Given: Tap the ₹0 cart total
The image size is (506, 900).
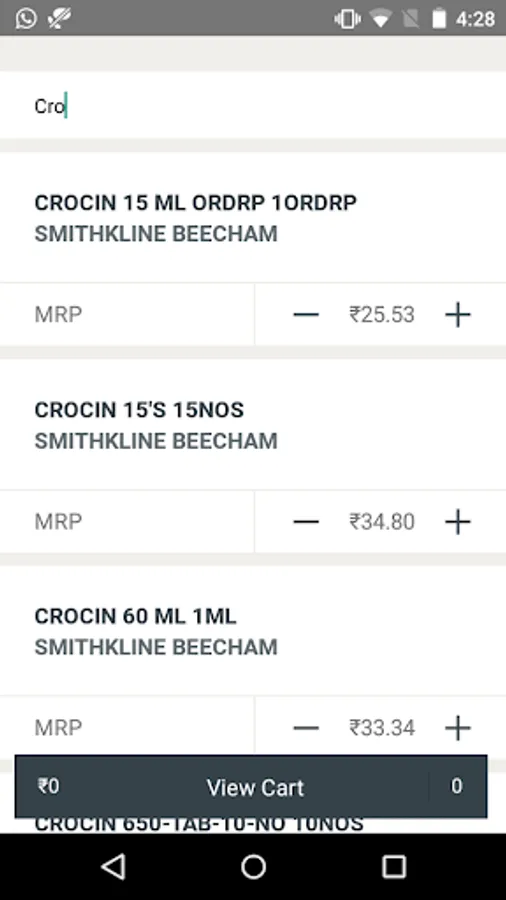Looking at the screenshot, I should 49,786.
